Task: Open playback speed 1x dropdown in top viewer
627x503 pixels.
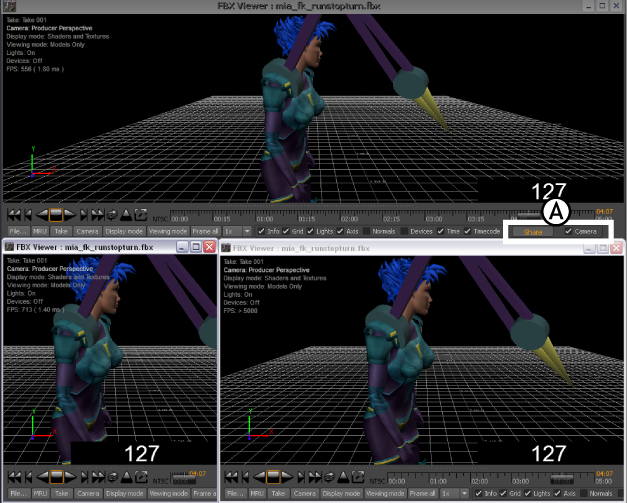Action: pyautogui.click(x=247, y=231)
